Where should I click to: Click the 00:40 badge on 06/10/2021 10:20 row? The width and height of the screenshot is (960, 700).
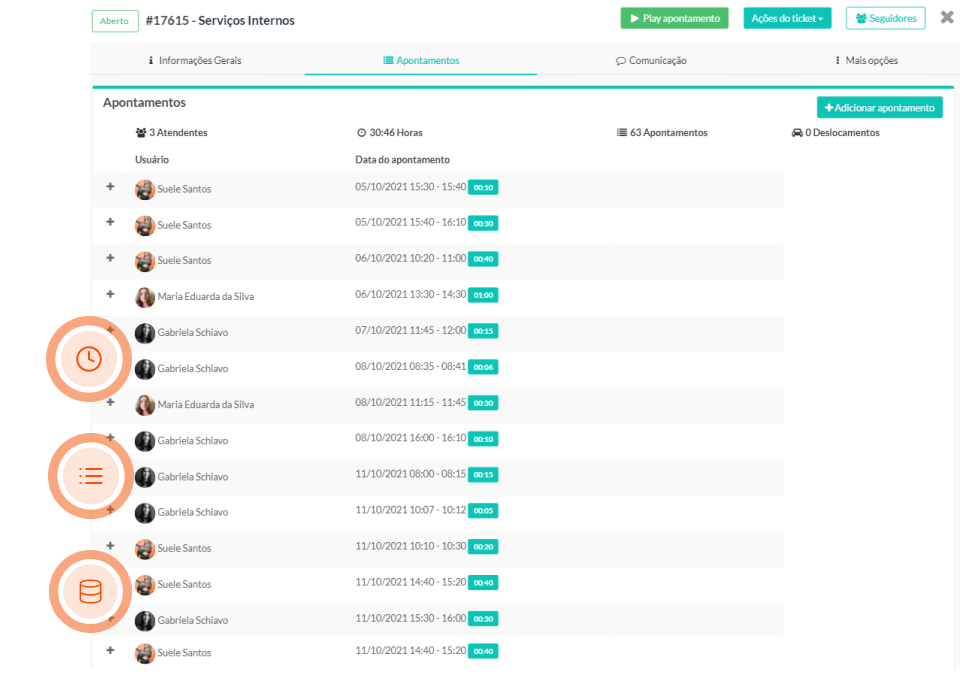[483, 259]
